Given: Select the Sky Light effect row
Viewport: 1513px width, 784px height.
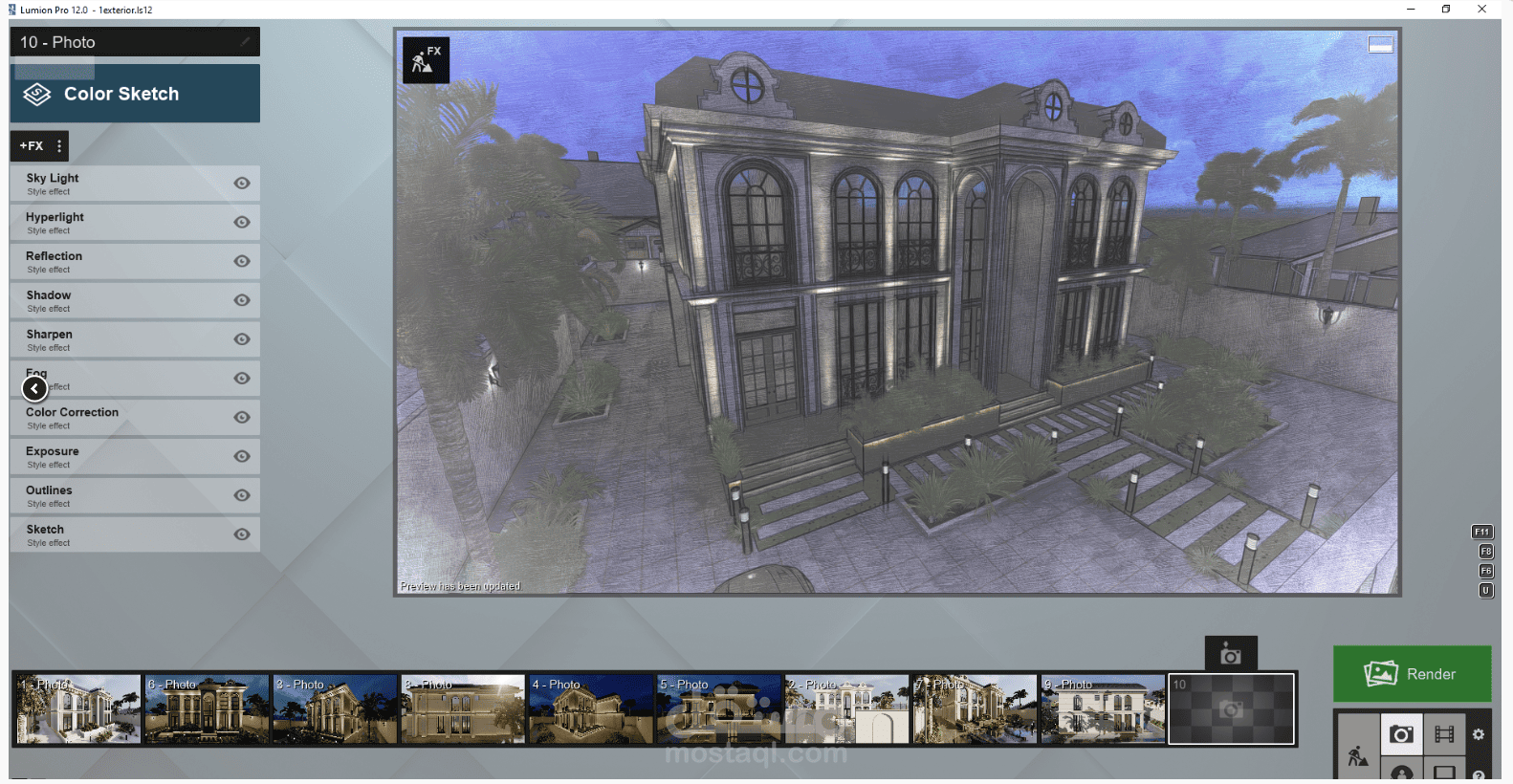Looking at the screenshot, I should coord(135,184).
